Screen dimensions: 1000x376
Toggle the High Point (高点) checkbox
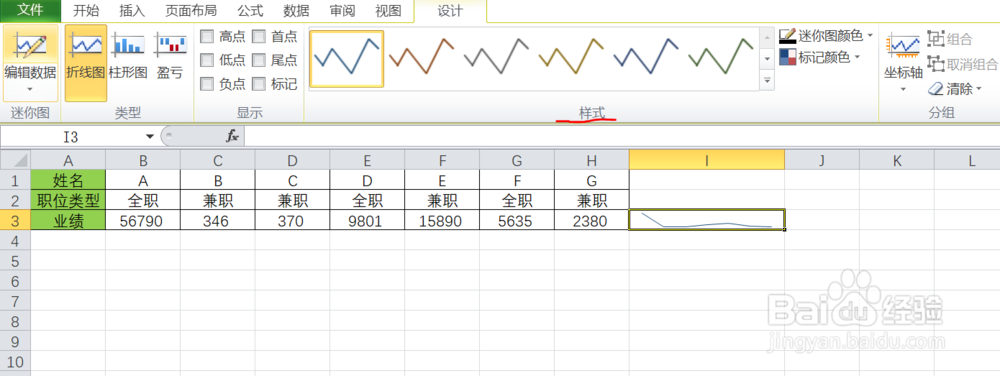coord(207,36)
